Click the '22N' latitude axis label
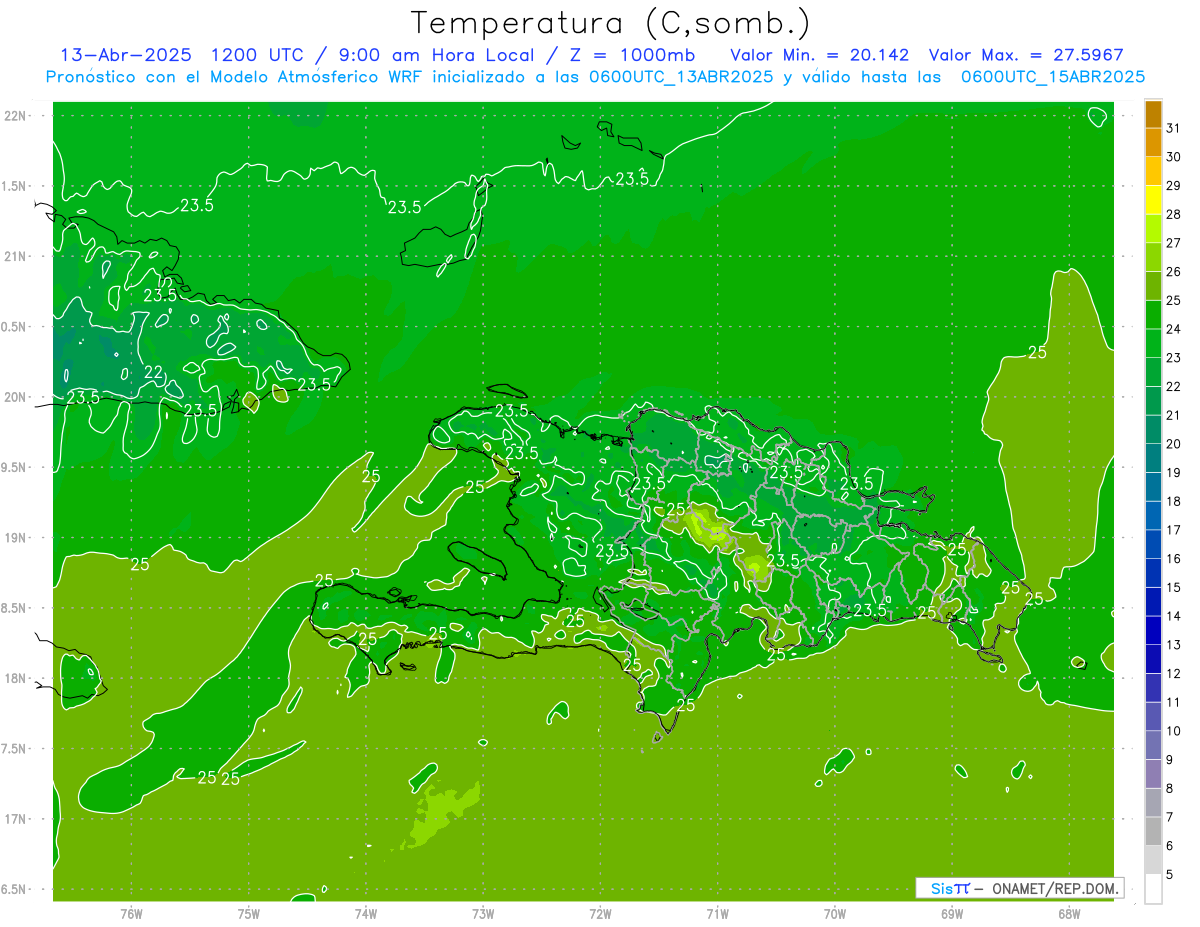The width and height of the screenshot is (1200, 927). pos(15,116)
